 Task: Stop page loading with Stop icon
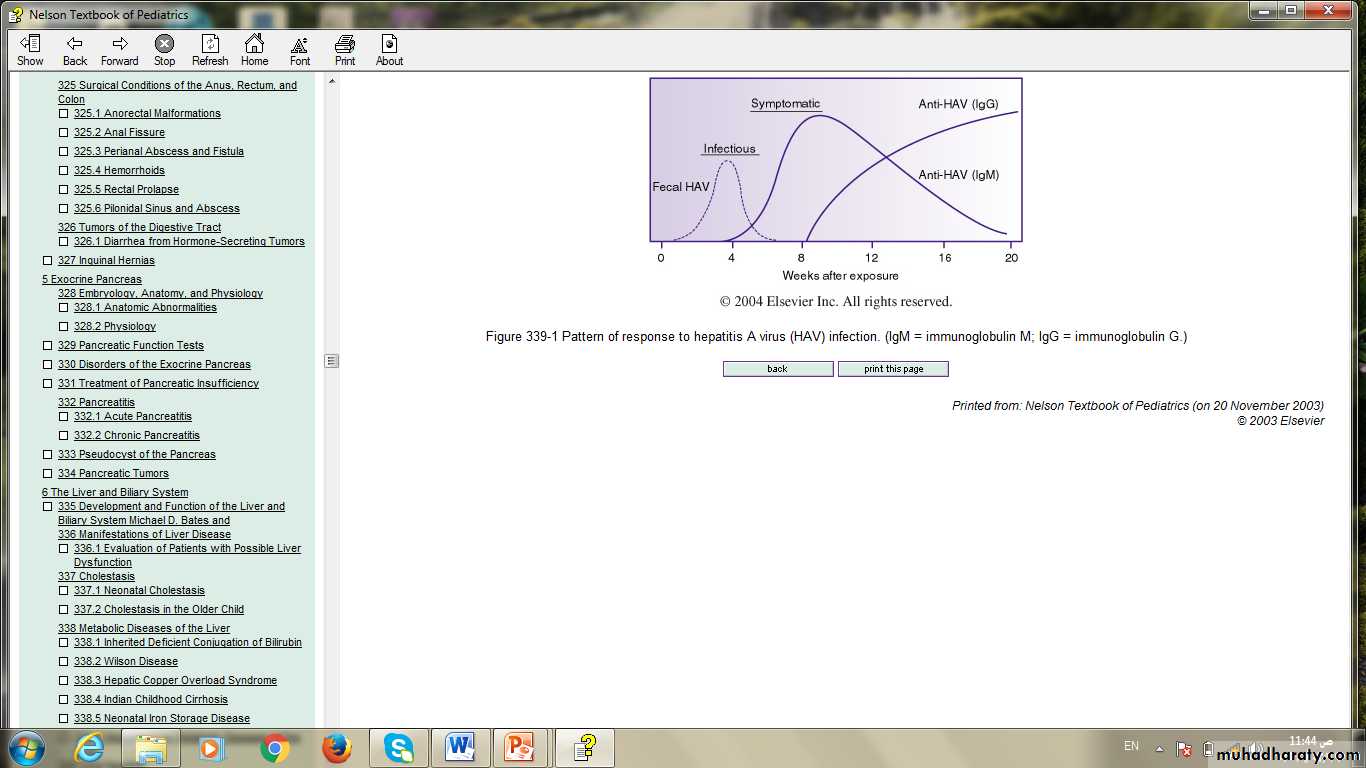164,49
